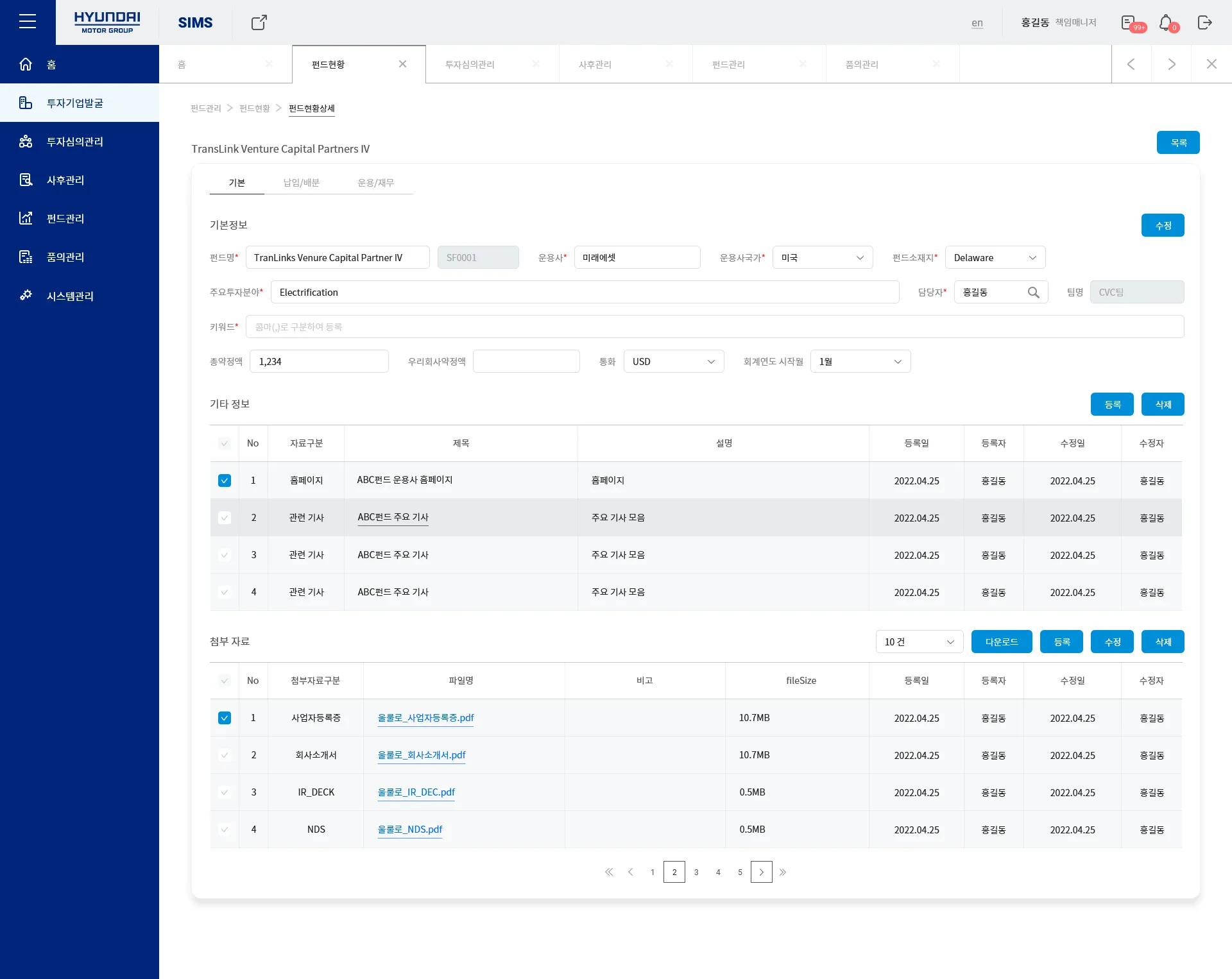Close the 펀드관리 tab
This screenshot has height=979, width=1232.
(803, 64)
